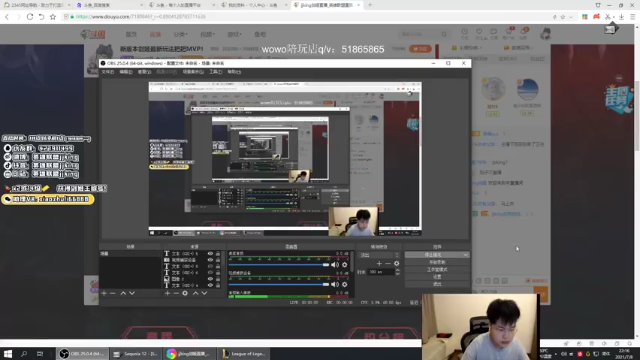
Task: Move source up in sources list
Action: 196,293
